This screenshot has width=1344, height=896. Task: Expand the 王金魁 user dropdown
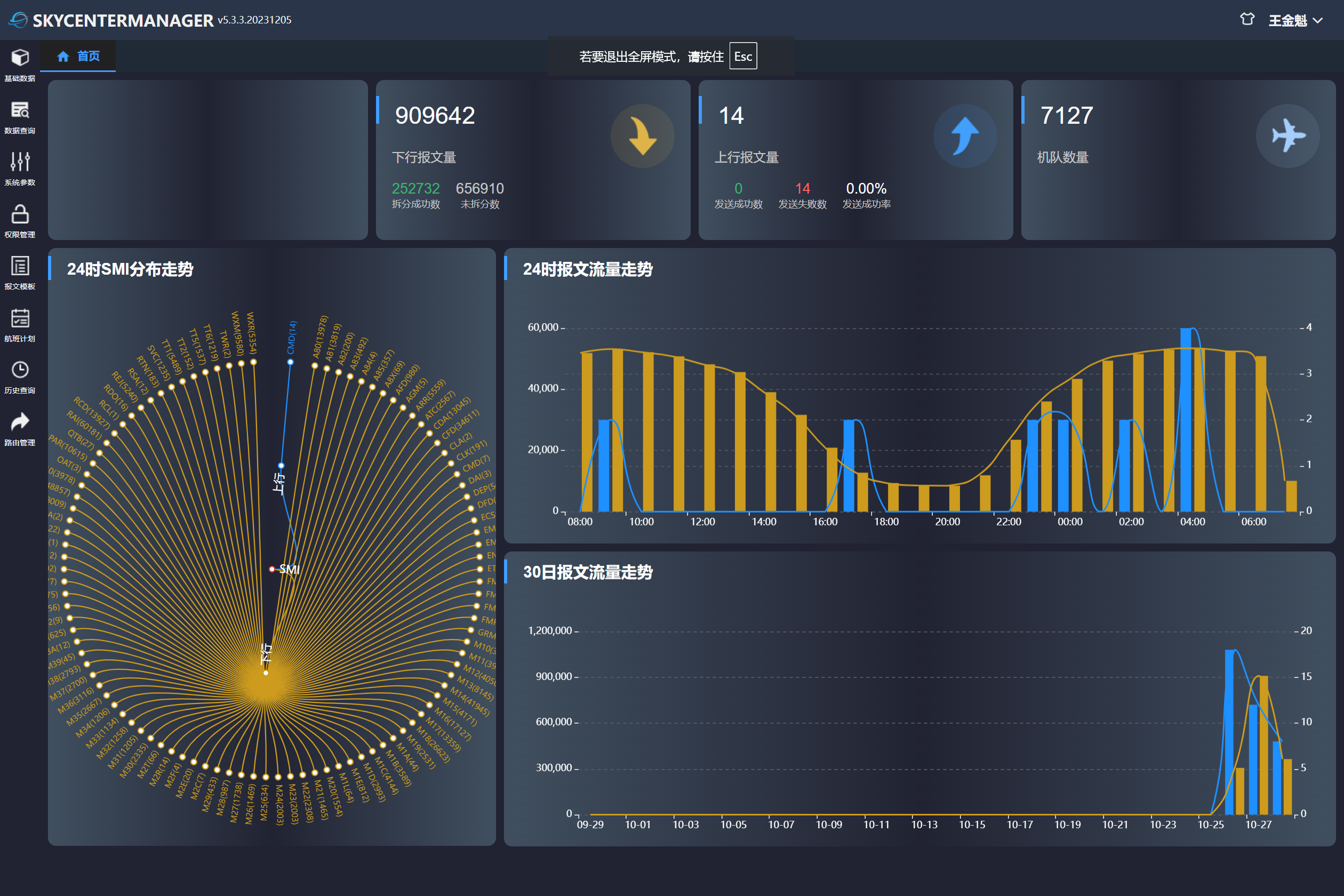(x=1295, y=21)
